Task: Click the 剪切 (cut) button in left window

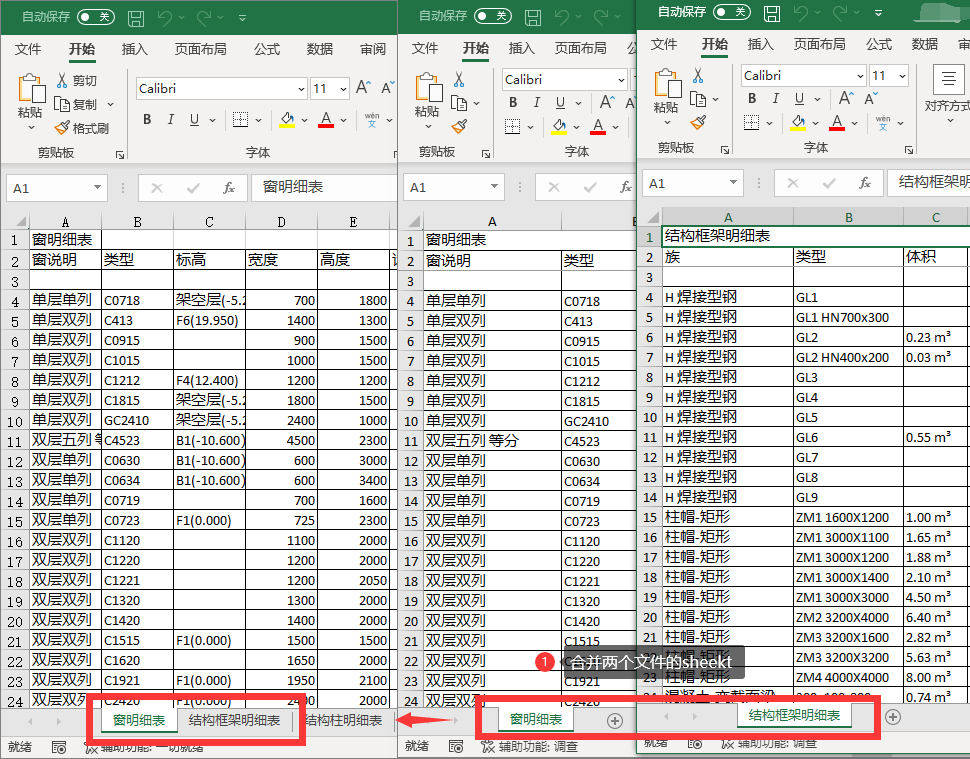Action: pyautogui.click(x=77, y=81)
